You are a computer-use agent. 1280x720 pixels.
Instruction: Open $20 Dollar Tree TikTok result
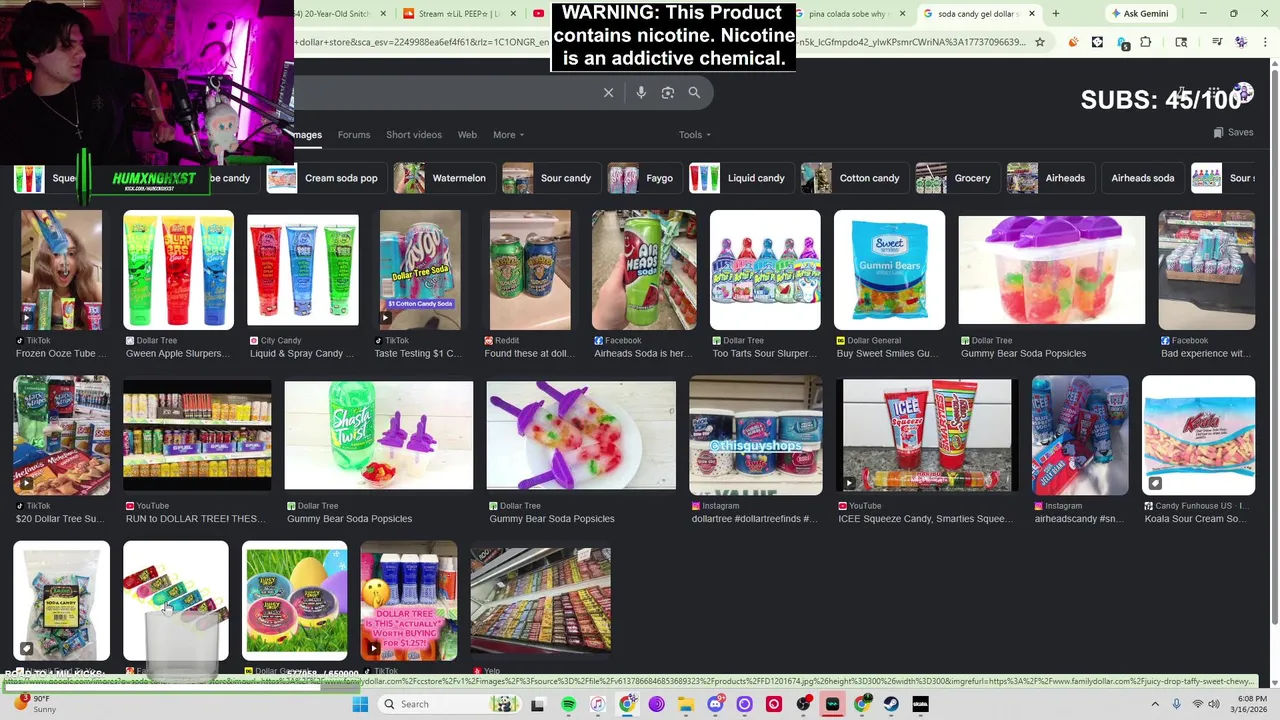point(61,435)
